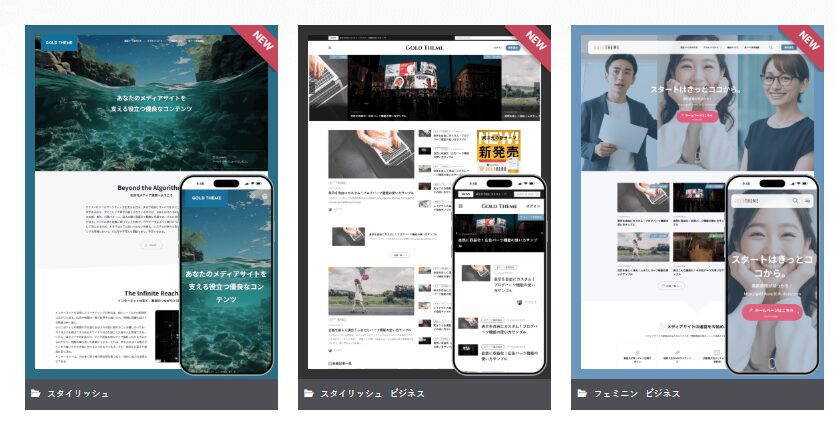836x427 pixels.
Task: Click the NEW ribbon on the ocean theme card
Action: (x=262, y=41)
